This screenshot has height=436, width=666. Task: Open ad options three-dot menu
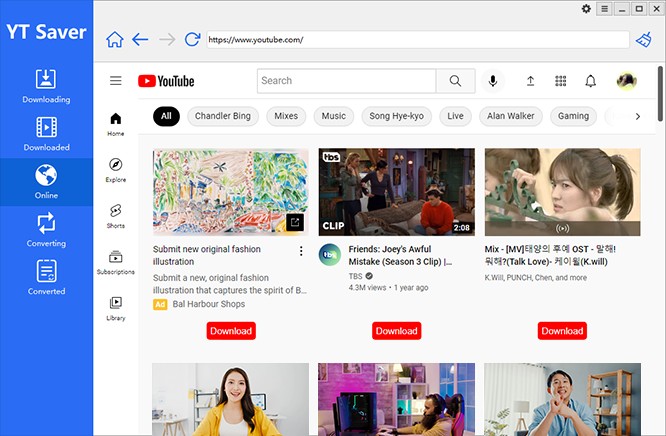301,251
